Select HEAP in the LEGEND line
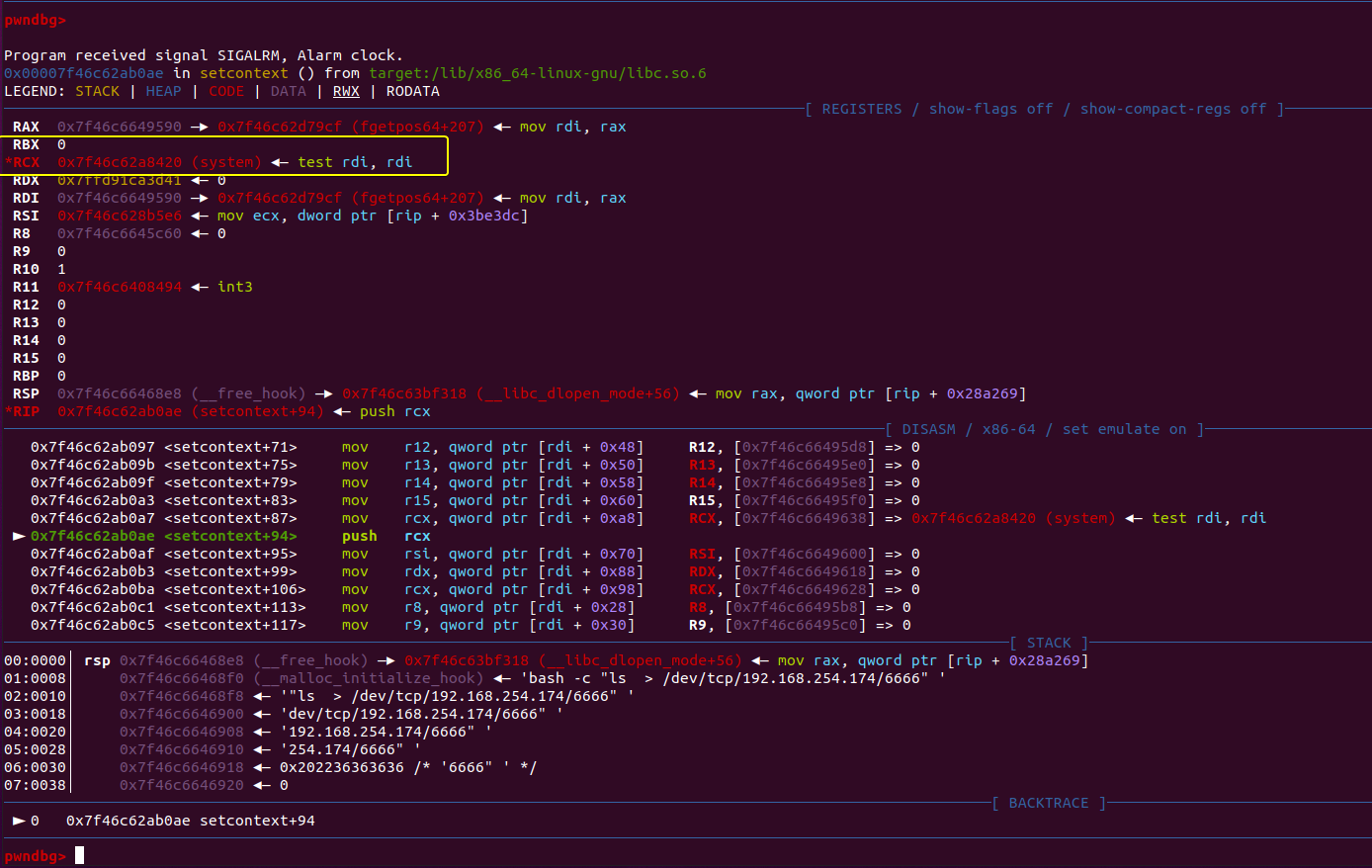 tap(163, 91)
